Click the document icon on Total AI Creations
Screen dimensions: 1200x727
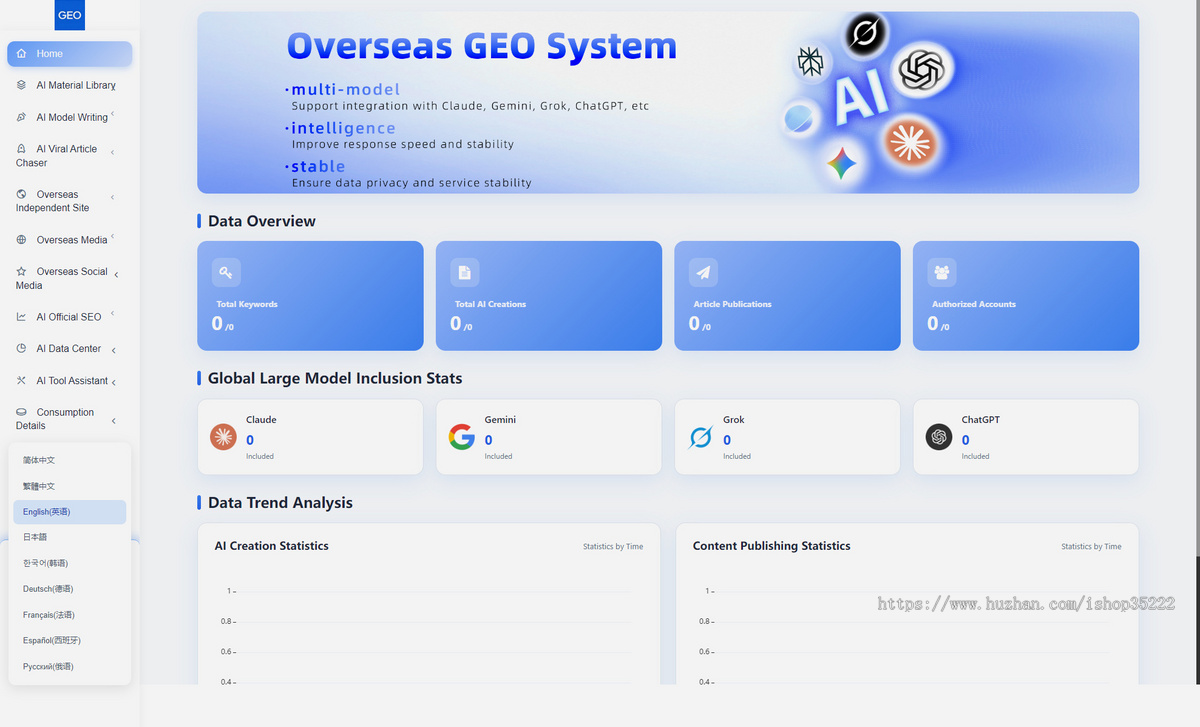465,272
